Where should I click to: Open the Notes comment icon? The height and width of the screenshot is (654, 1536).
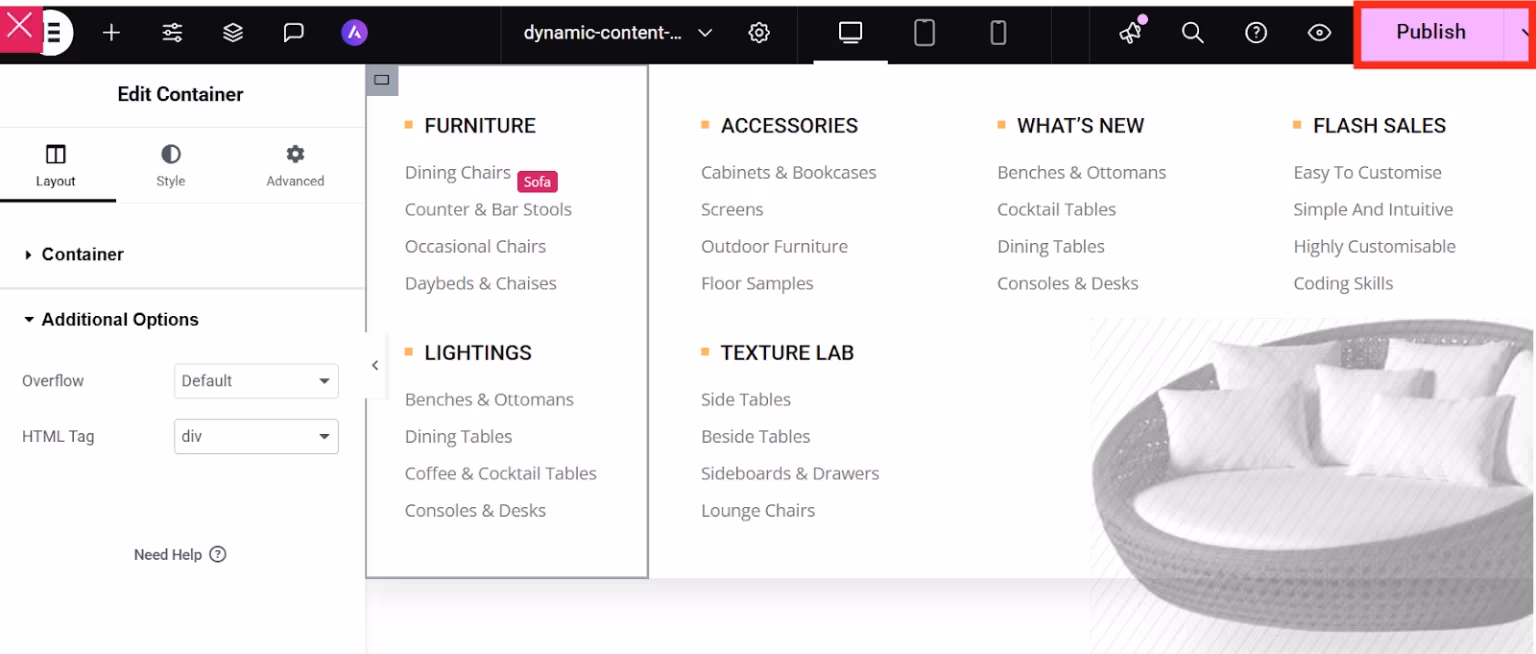[293, 32]
